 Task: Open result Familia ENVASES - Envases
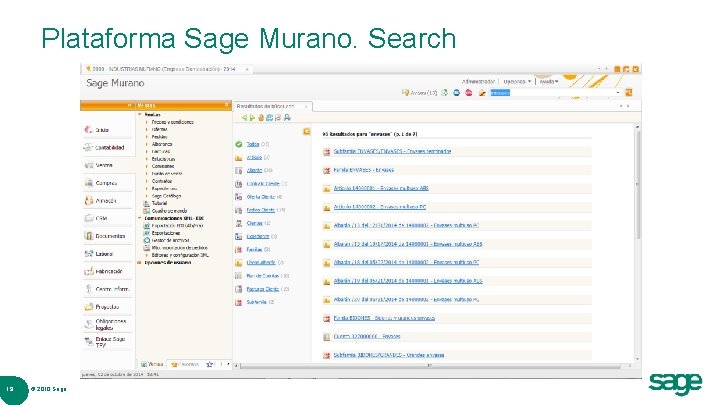coord(363,170)
